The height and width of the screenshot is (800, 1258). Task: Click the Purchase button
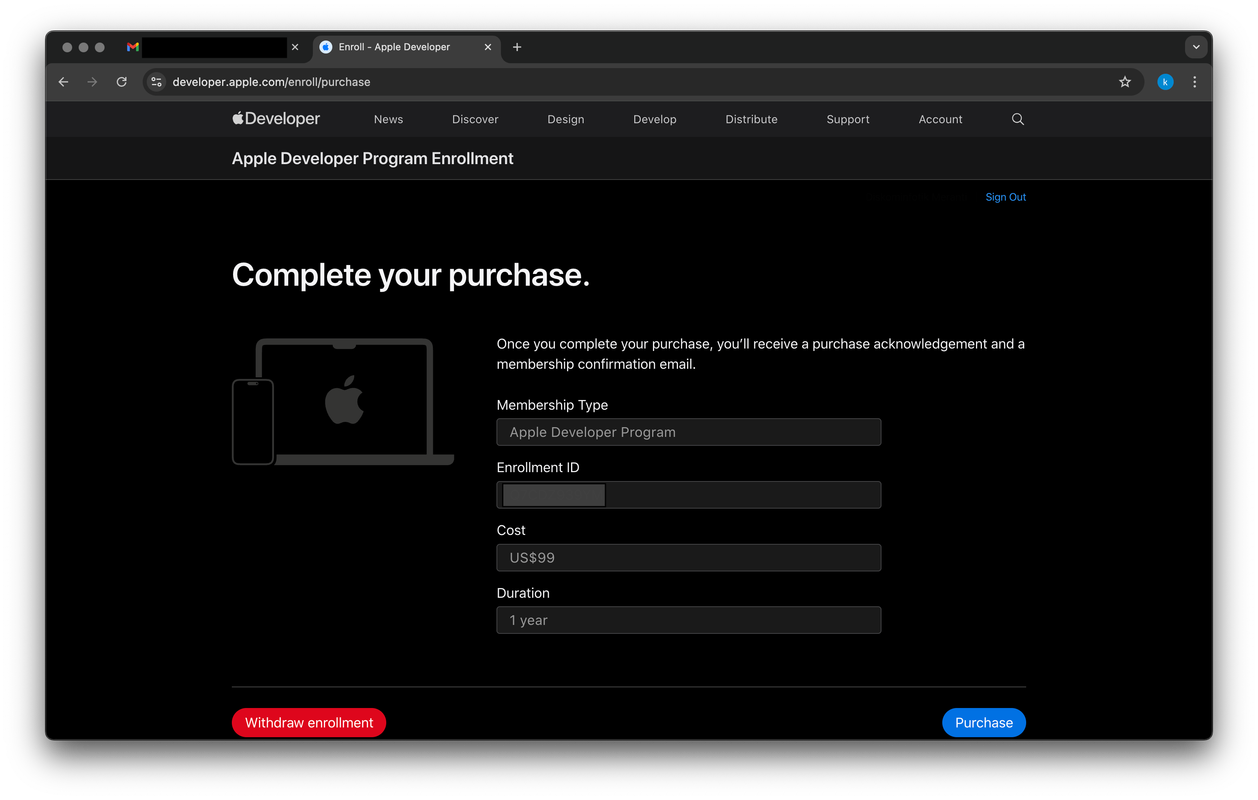[984, 722]
